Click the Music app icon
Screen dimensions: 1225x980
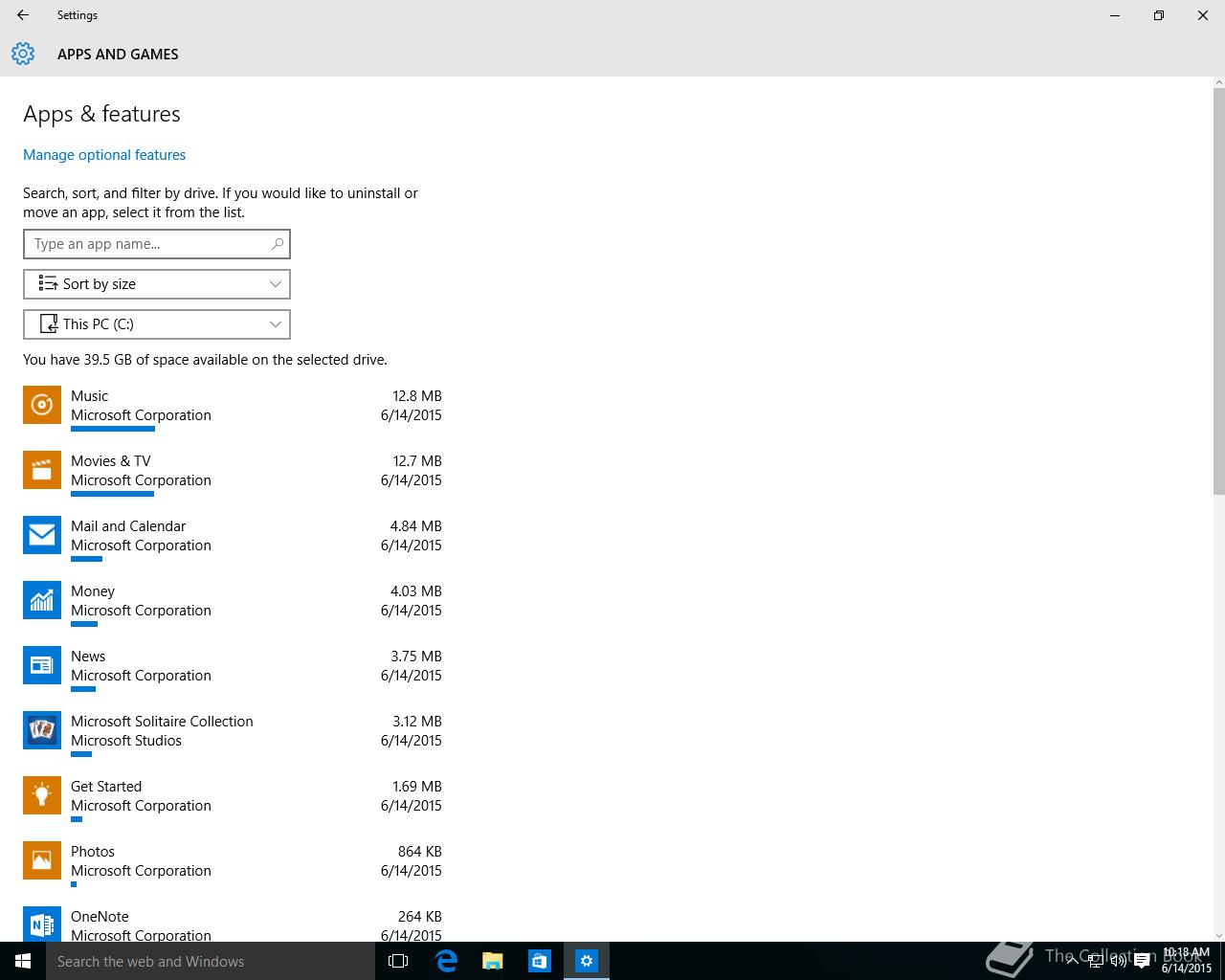[42, 405]
